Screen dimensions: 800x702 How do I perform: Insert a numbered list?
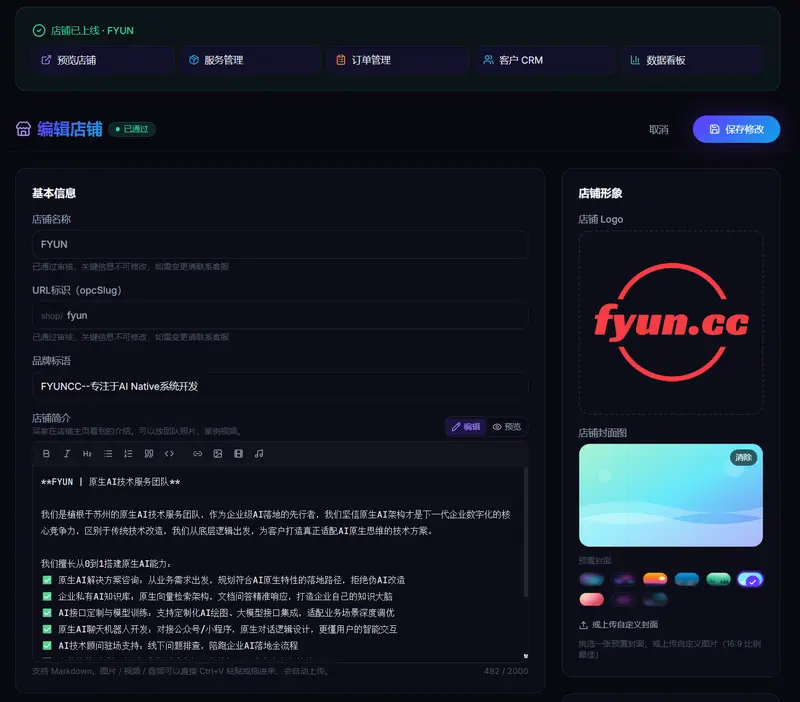point(128,454)
